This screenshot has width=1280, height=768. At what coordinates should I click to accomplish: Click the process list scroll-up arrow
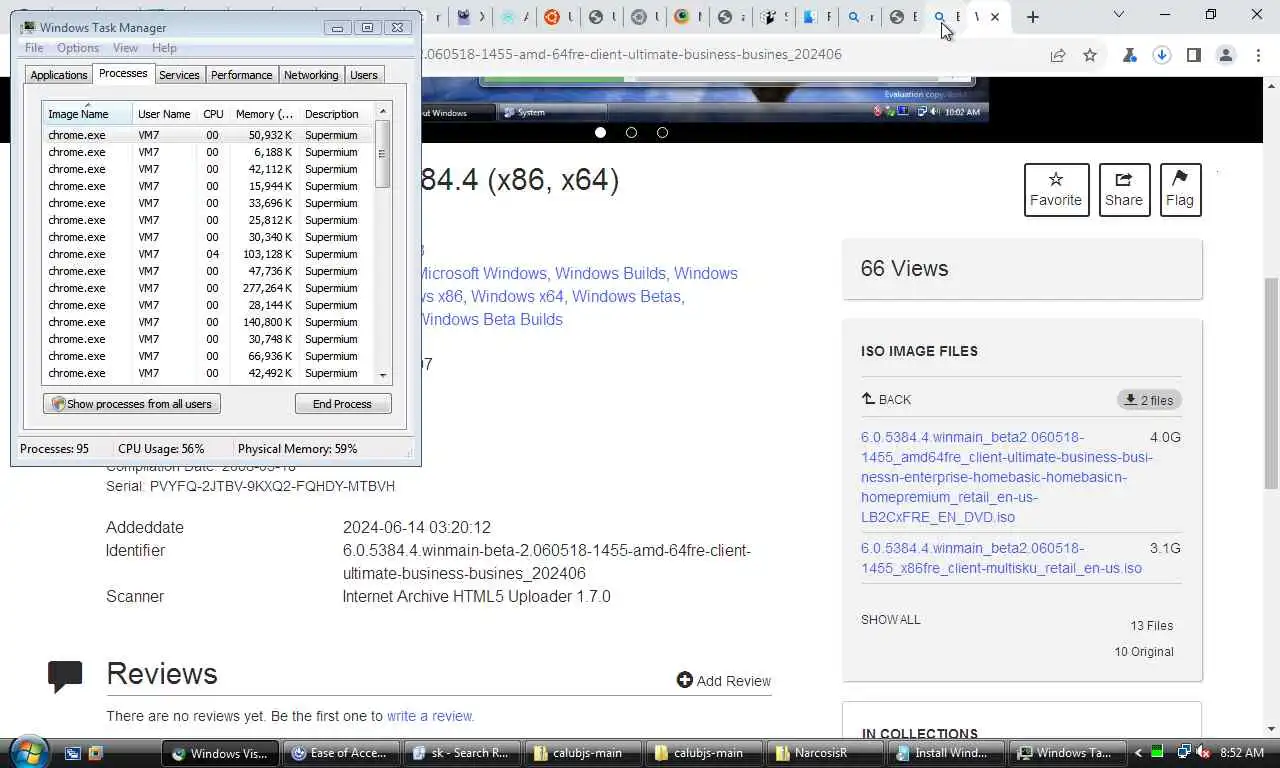[x=382, y=111]
